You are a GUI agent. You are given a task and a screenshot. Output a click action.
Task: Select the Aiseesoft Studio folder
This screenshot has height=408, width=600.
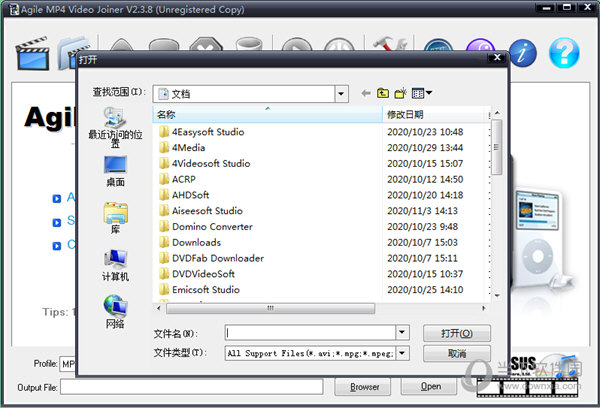point(201,211)
